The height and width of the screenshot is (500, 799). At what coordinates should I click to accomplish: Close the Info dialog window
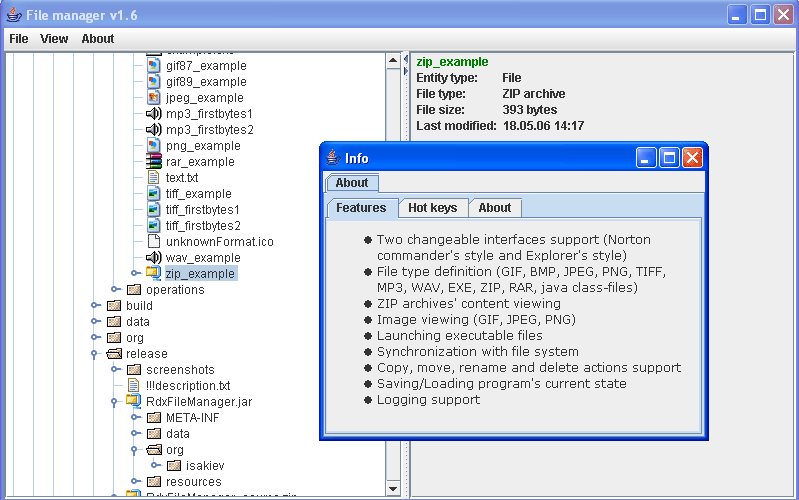coord(693,158)
